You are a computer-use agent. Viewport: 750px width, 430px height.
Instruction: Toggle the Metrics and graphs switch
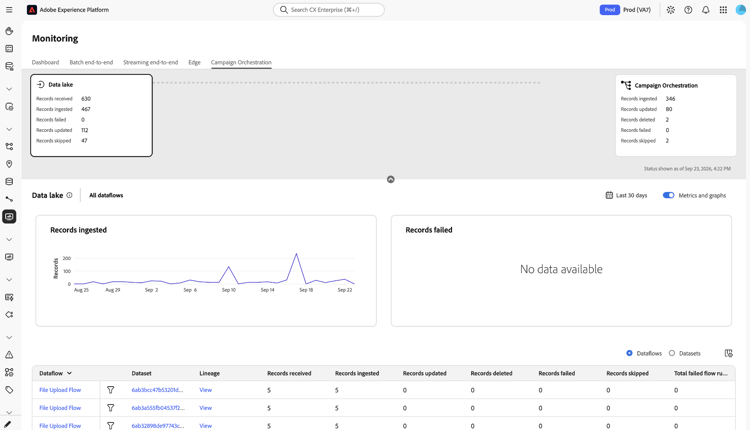668,195
